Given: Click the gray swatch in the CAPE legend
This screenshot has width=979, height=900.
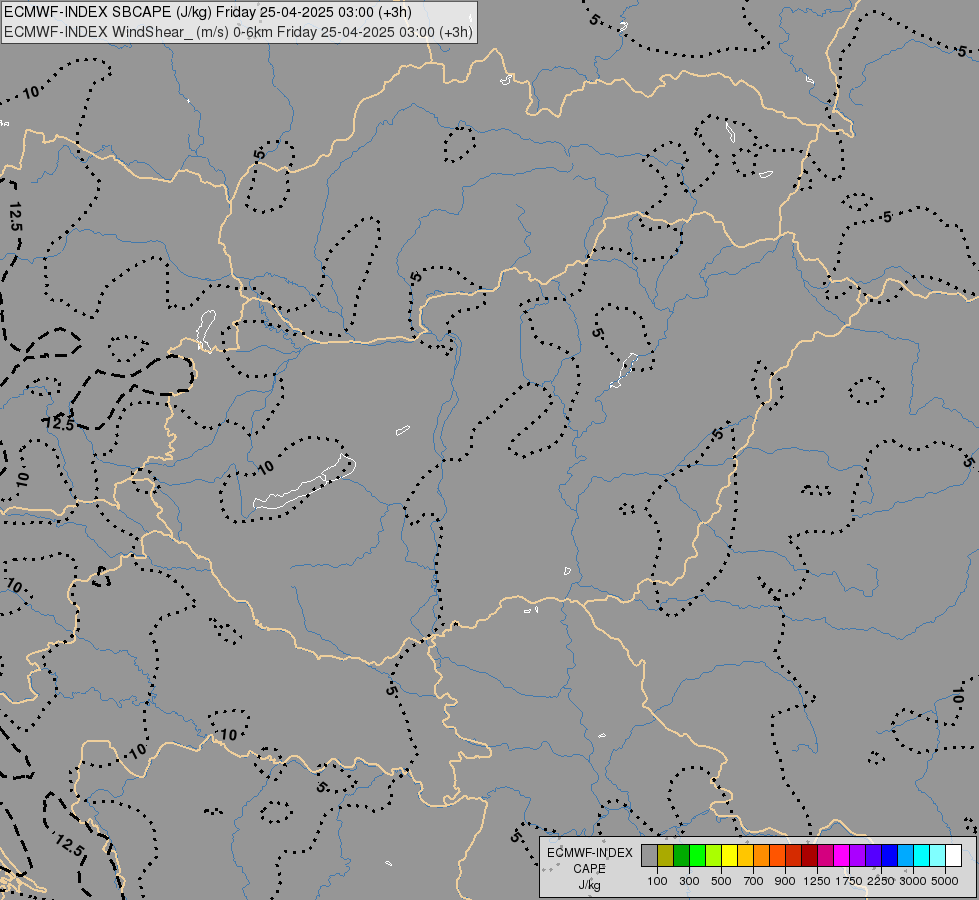Looking at the screenshot, I should (x=649, y=855).
